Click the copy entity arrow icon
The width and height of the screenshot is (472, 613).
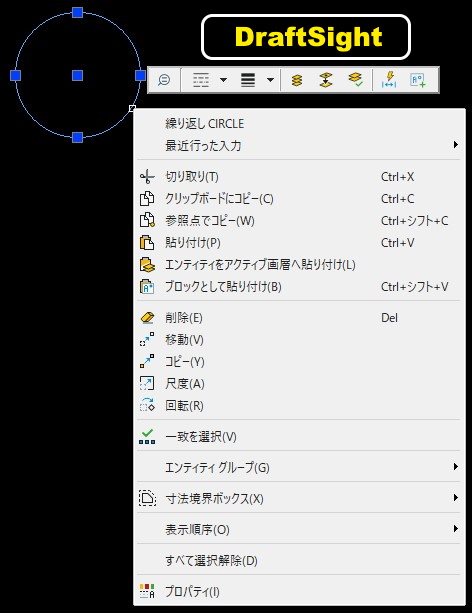[x=147, y=361]
